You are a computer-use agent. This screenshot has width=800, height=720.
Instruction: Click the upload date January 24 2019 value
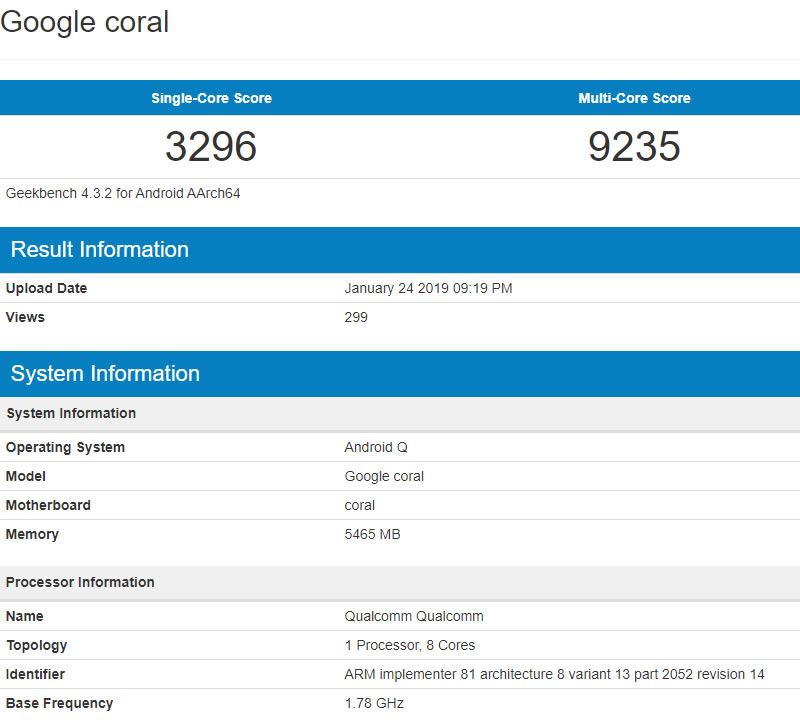point(428,288)
